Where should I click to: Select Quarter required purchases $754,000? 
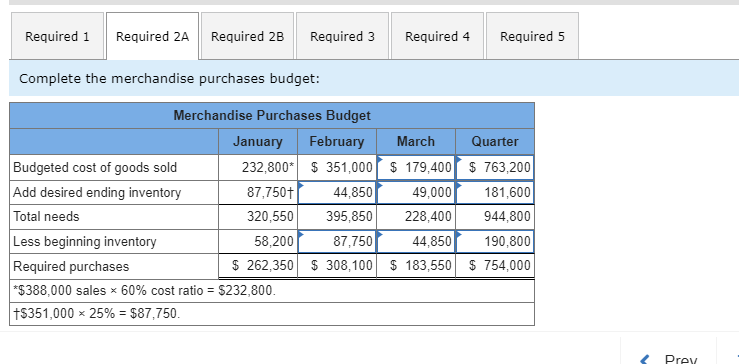(x=495, y=266)
